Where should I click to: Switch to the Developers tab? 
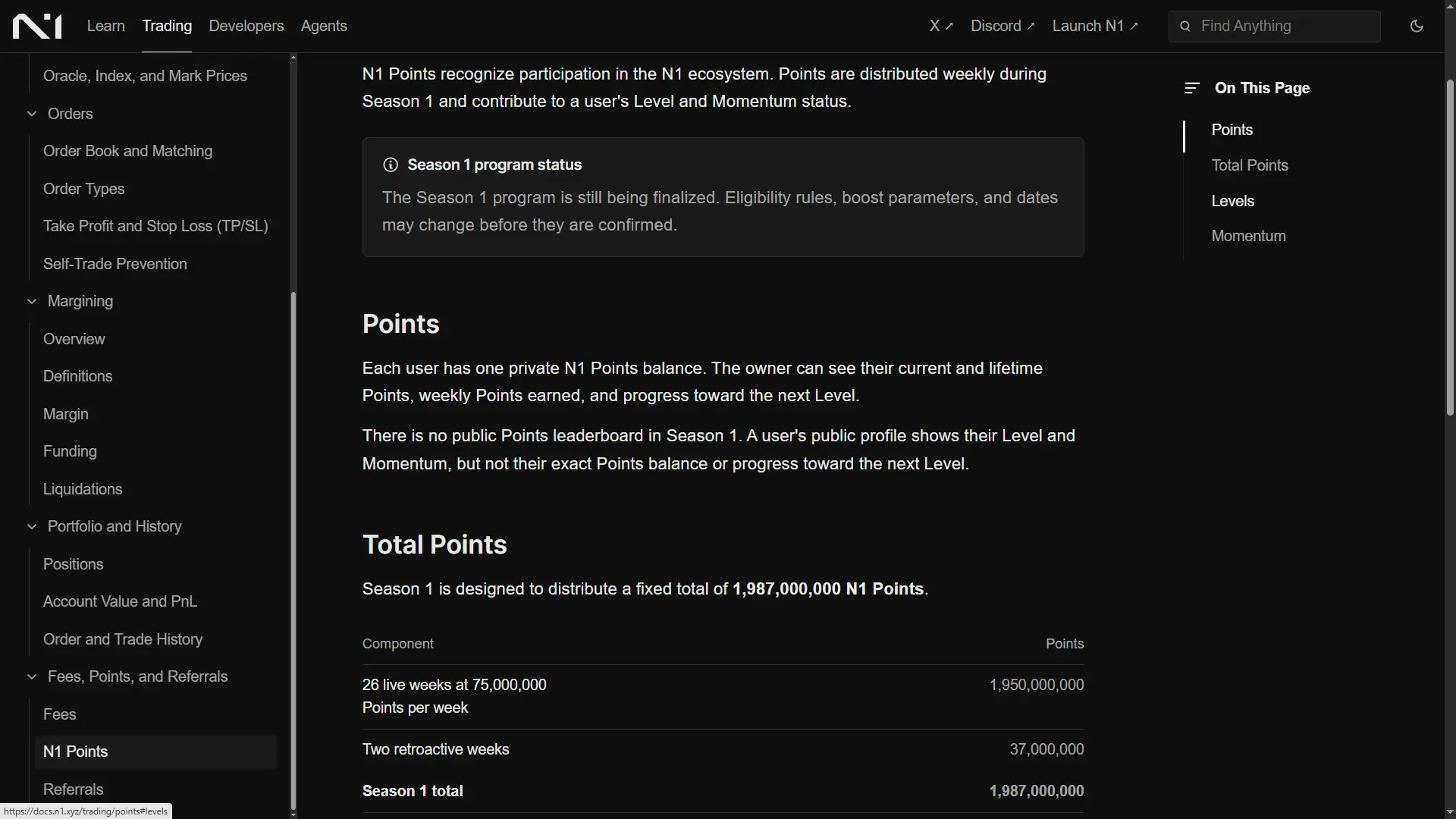[x=246, y=26]
